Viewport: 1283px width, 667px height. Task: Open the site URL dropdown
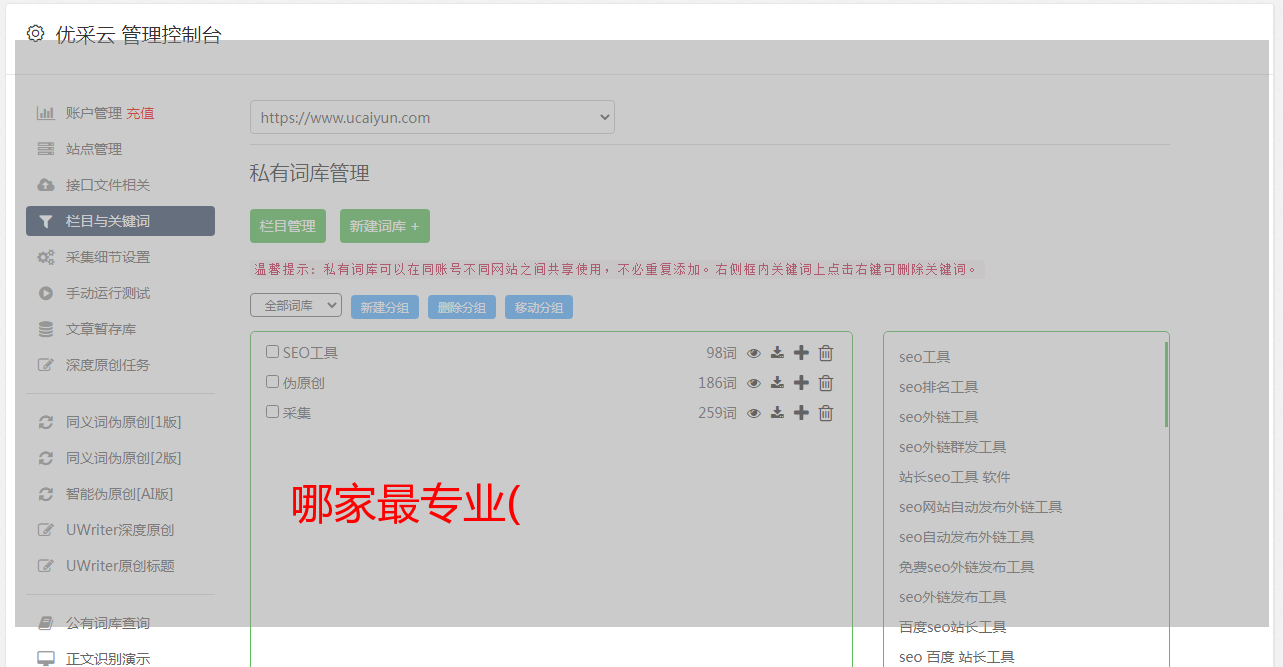point(432,117)
